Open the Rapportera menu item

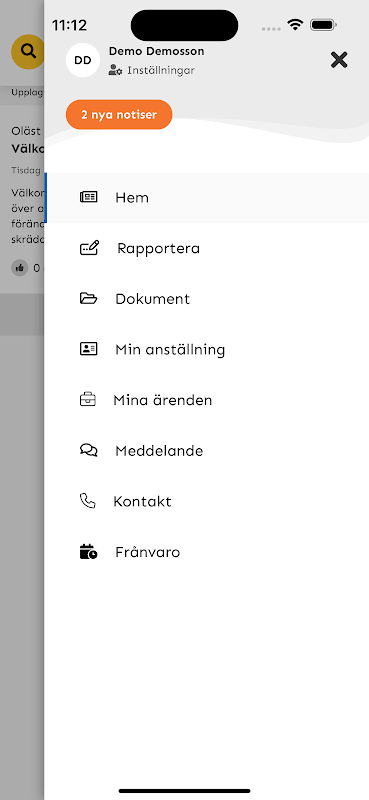tap(207, 248)
